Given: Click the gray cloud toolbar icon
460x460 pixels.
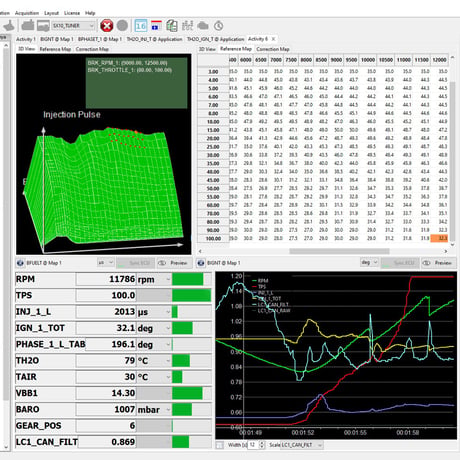Looking at the screenshot, I should pyautogui.click(x=203, y=26).
